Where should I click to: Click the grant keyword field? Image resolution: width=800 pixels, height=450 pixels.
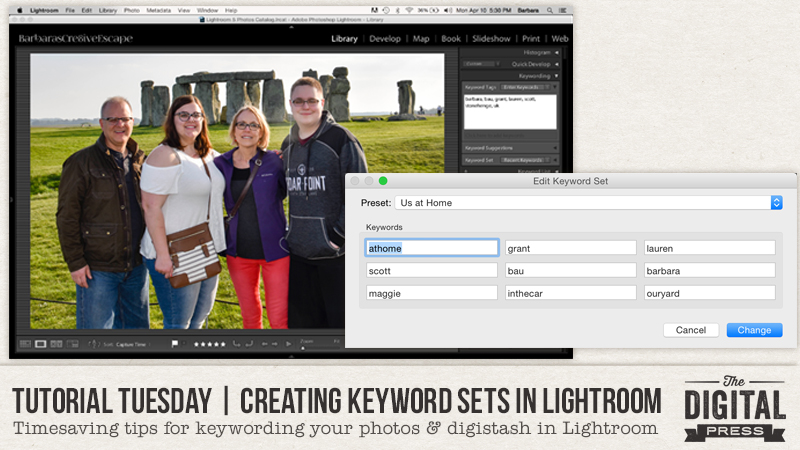click(x=570, y=248)
